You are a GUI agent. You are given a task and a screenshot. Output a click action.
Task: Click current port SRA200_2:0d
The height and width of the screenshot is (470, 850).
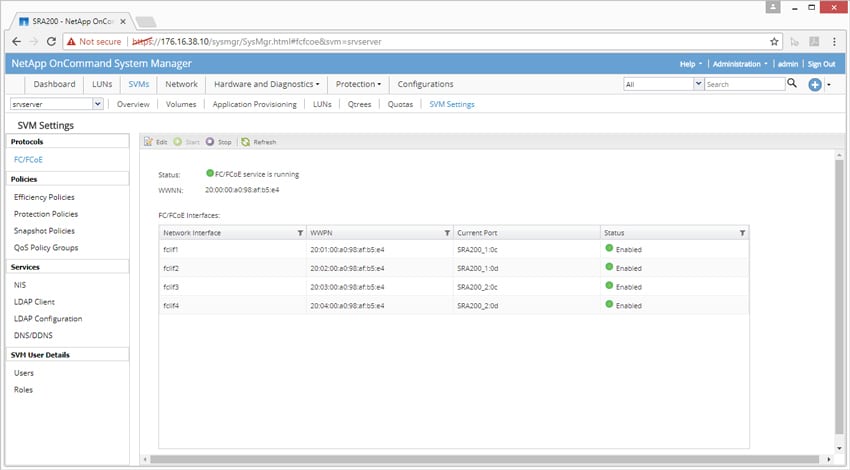point(477,306)
